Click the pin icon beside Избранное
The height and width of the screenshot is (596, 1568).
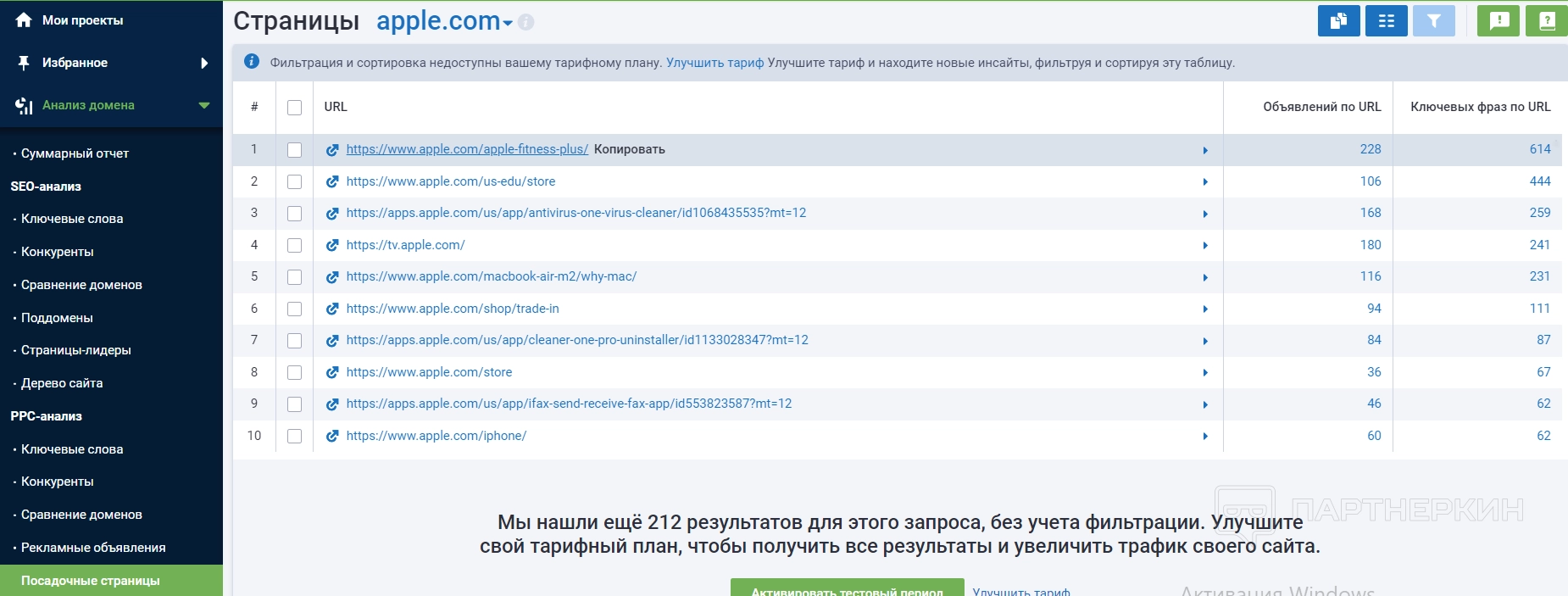pyautogui.click(x=24, y=63)
